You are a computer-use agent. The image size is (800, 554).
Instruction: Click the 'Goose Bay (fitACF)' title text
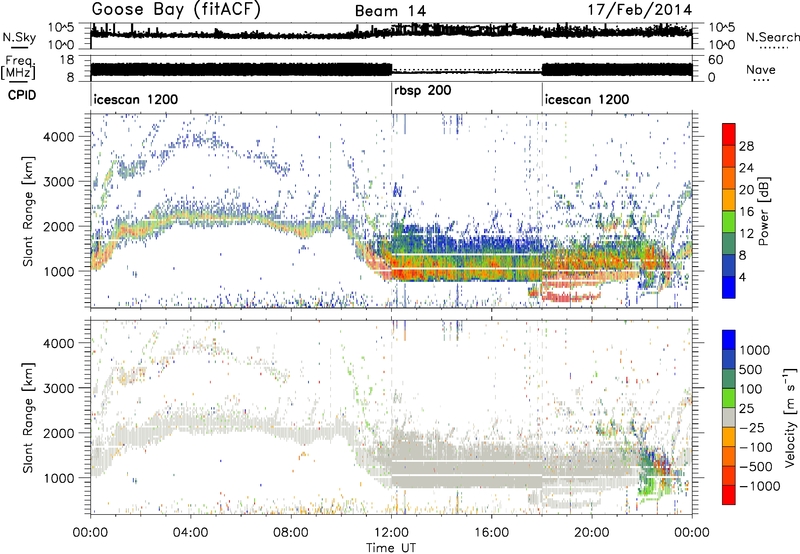pyautogui.click(x=176, y=9)
